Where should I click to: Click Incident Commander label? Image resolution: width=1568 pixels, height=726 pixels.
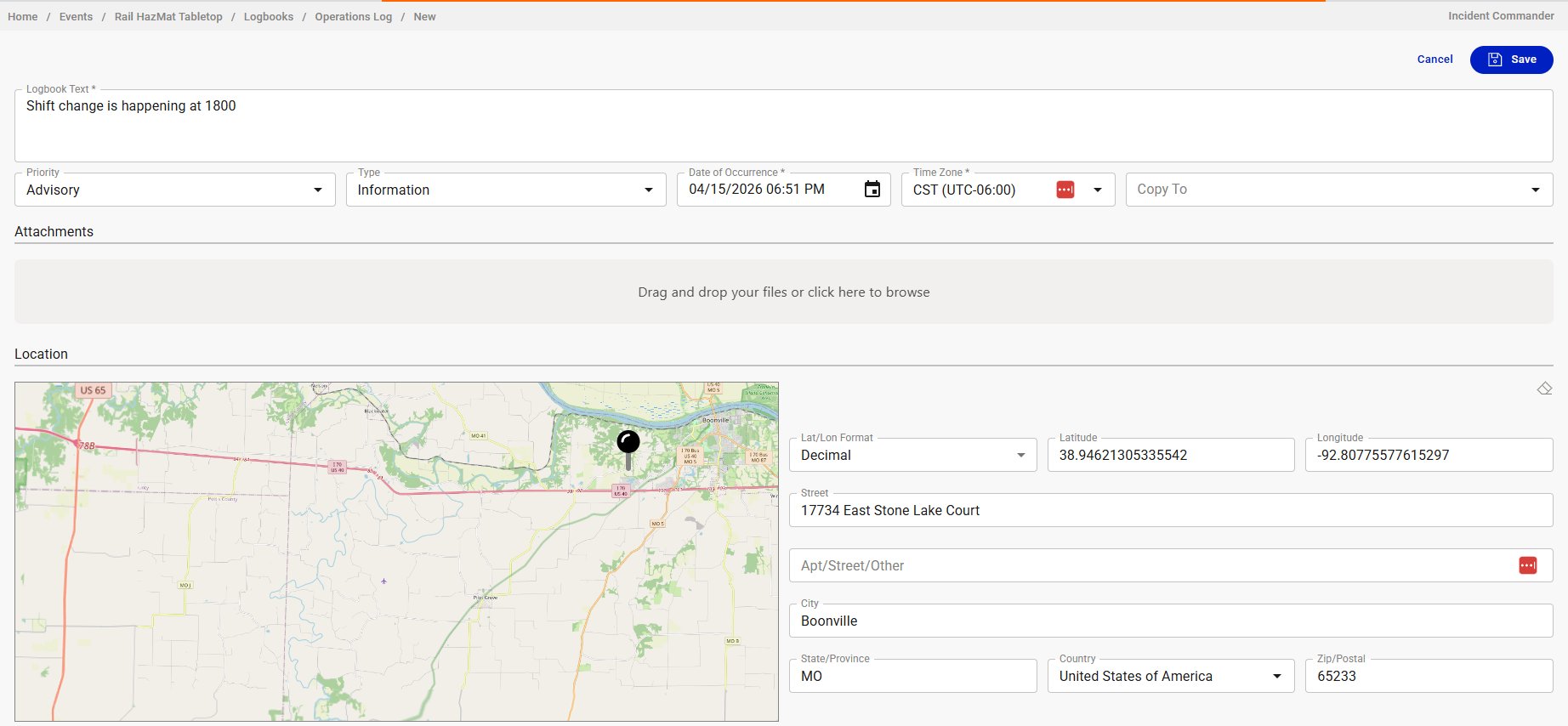[x=1501, y=16]
